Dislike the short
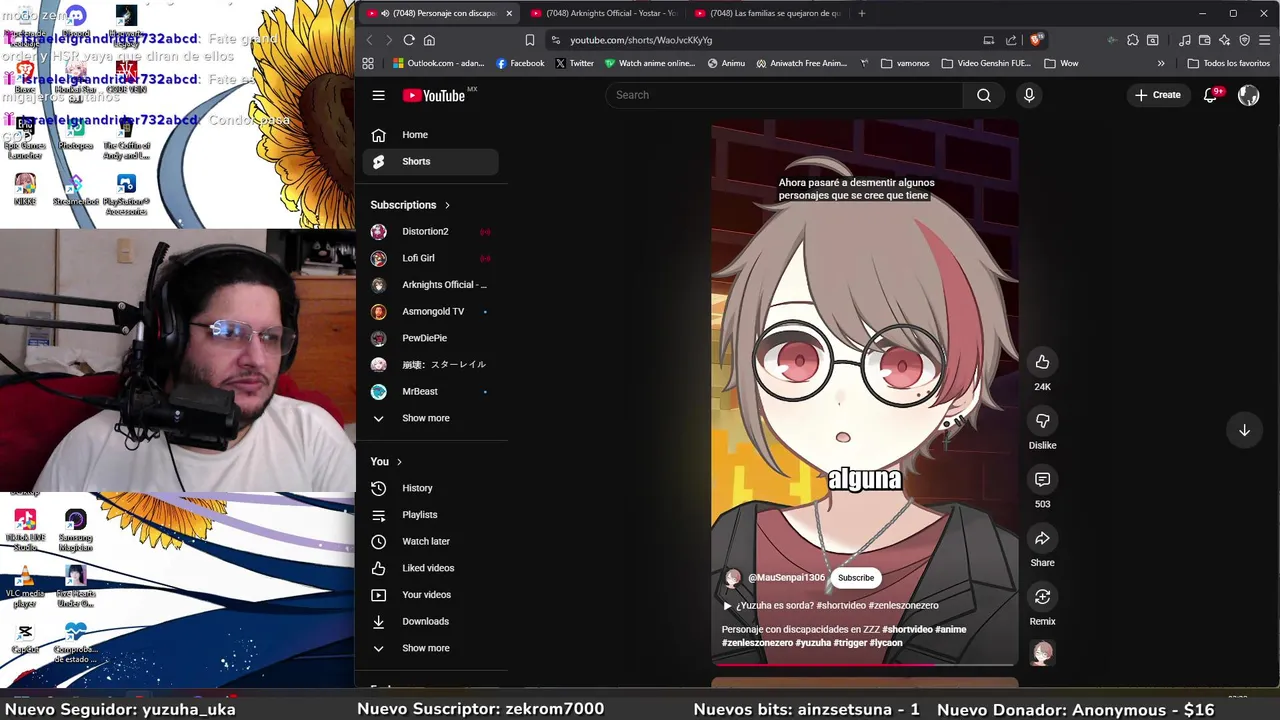This screenshot has width=1280, height=720. 1042,421
